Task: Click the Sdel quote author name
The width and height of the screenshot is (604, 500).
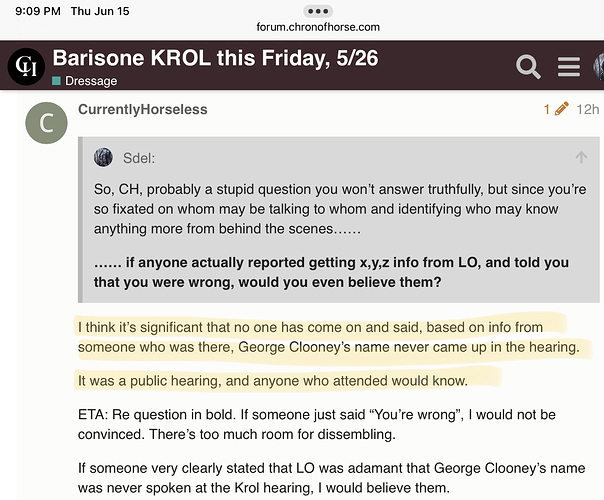Action: [x=139, y=158]
